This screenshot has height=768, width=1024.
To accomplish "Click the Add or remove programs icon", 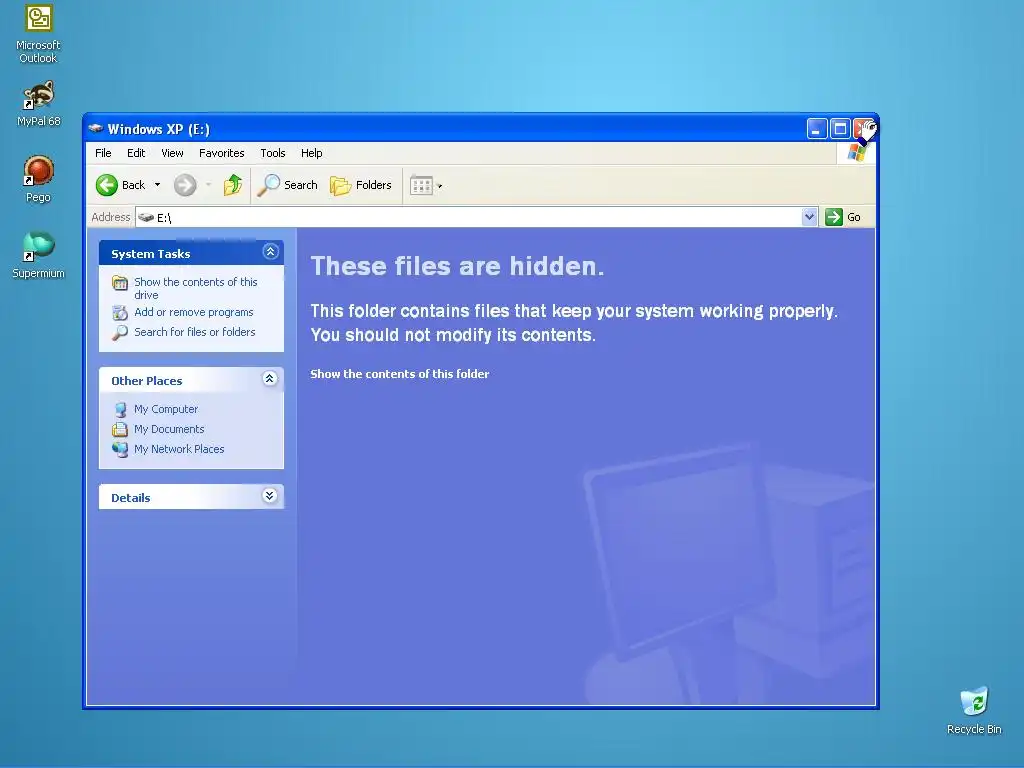I will (120, 313).
